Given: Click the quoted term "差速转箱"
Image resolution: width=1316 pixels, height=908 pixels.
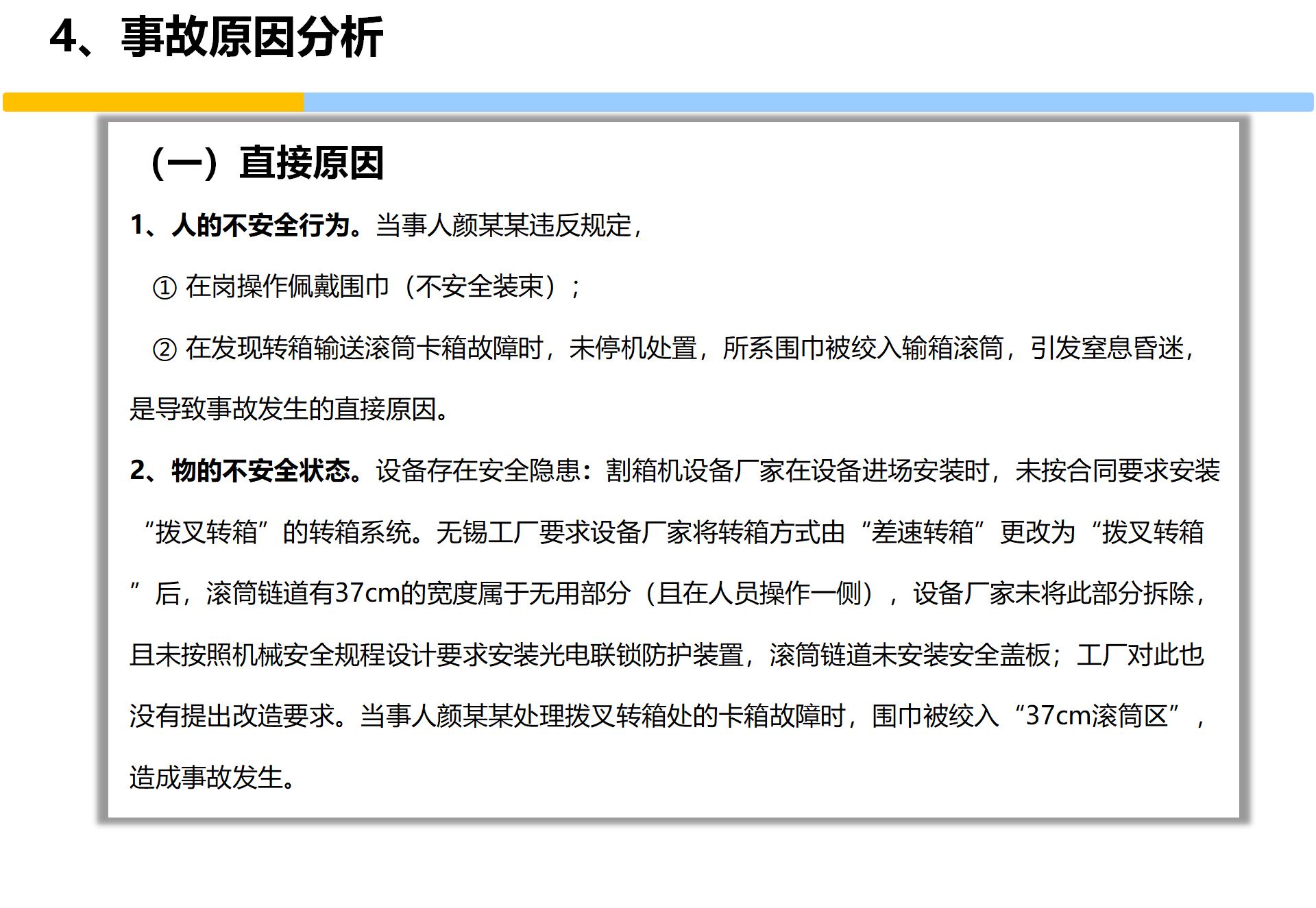Looking at the screenshot, I should tap(922, 532).
